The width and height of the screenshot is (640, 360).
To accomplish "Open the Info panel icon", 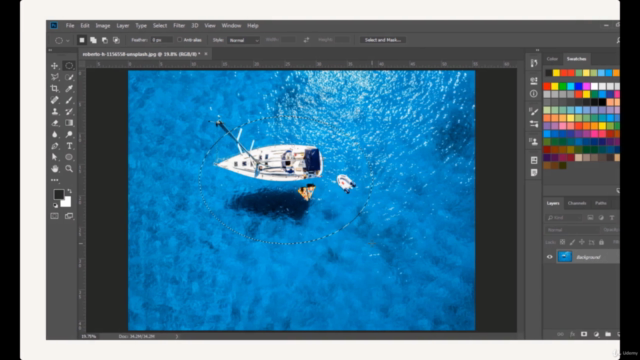I will pos(533,93).
